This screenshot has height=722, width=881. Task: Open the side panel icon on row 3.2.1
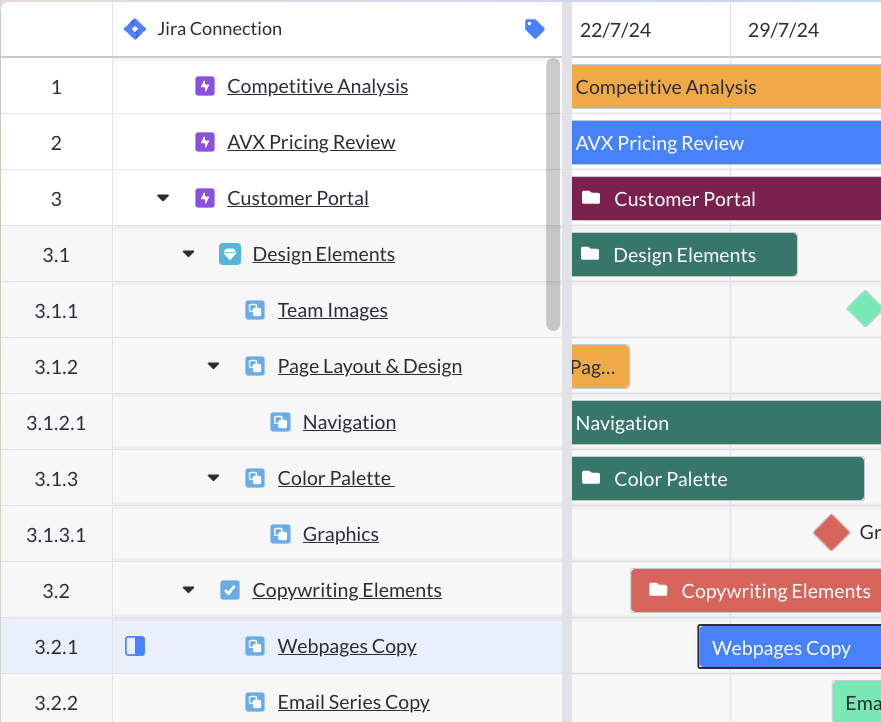pyautogui.click(x=135, y=646)
